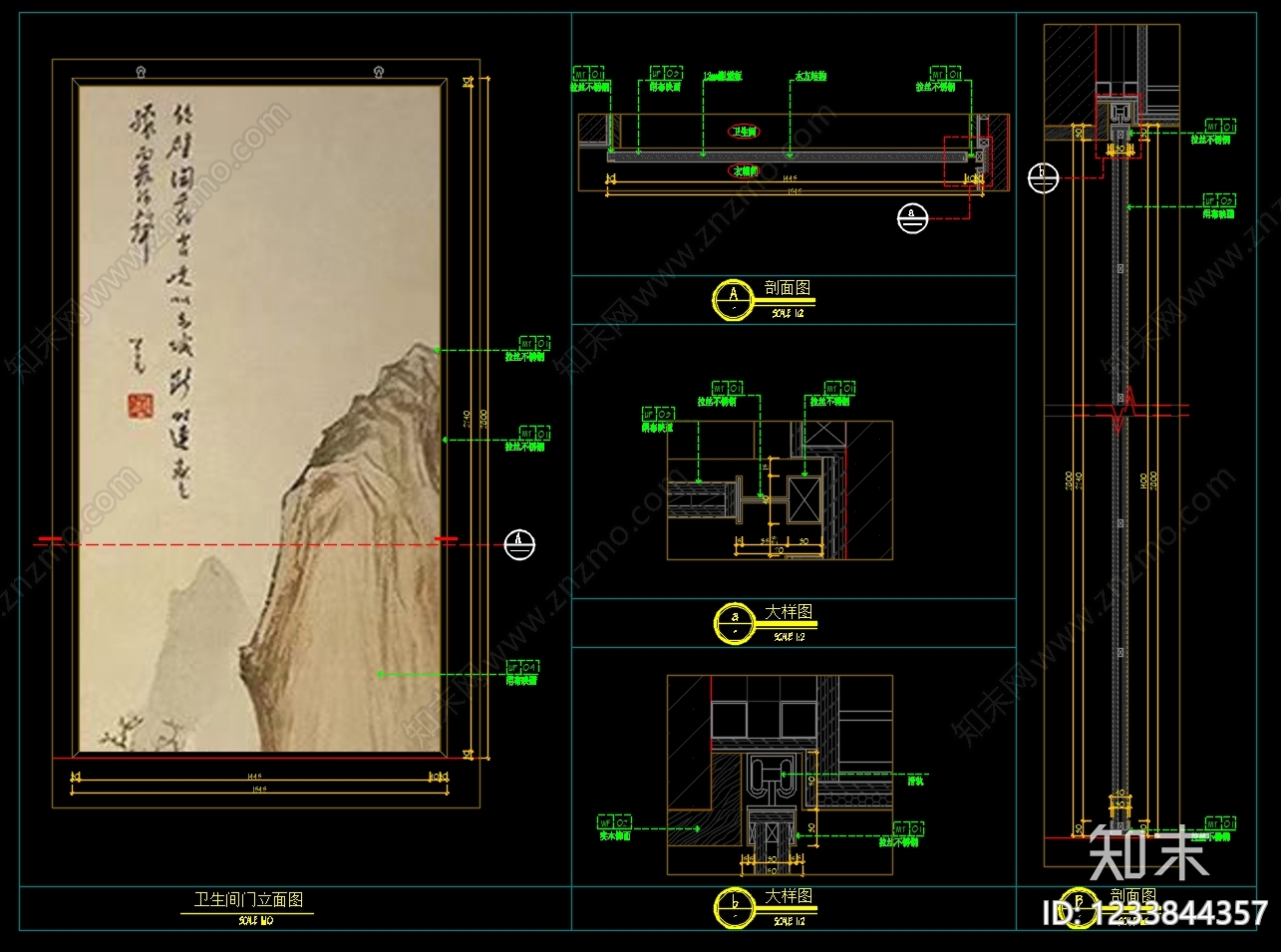
Task: Select the title 卫生间门立面图
Action: click(248, 899)
